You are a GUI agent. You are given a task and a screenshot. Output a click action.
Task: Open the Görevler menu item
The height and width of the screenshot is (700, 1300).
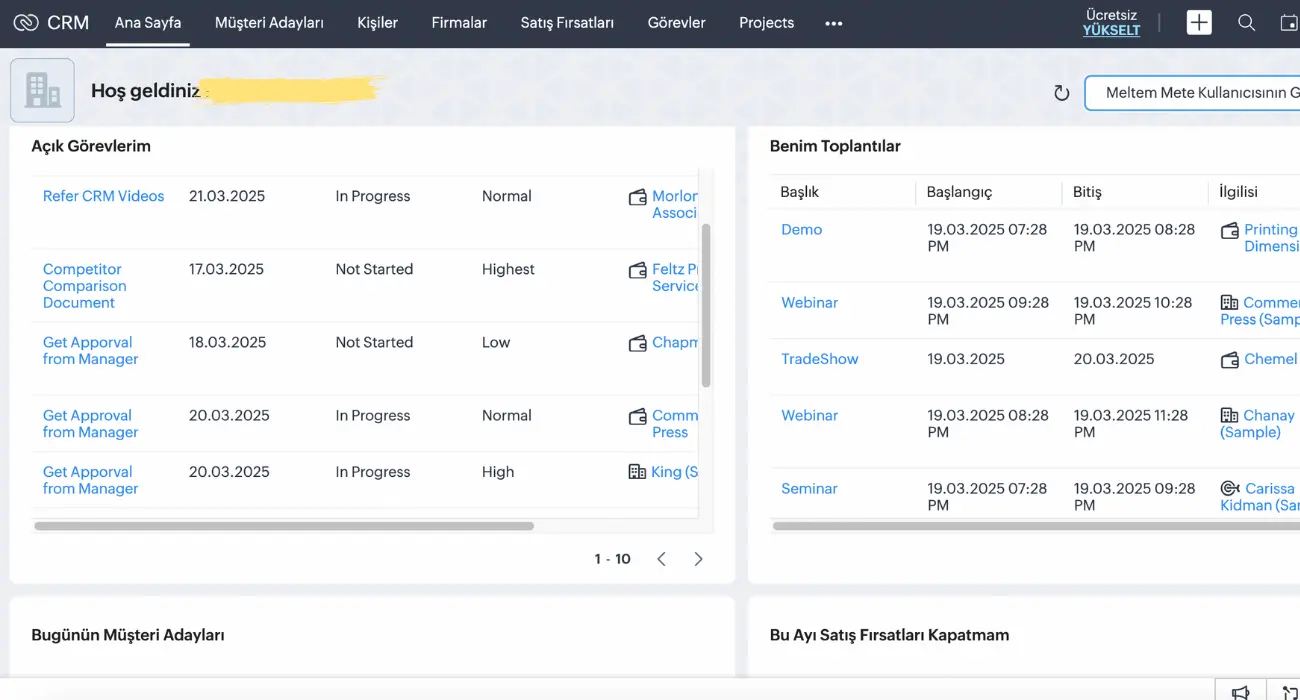676,22
